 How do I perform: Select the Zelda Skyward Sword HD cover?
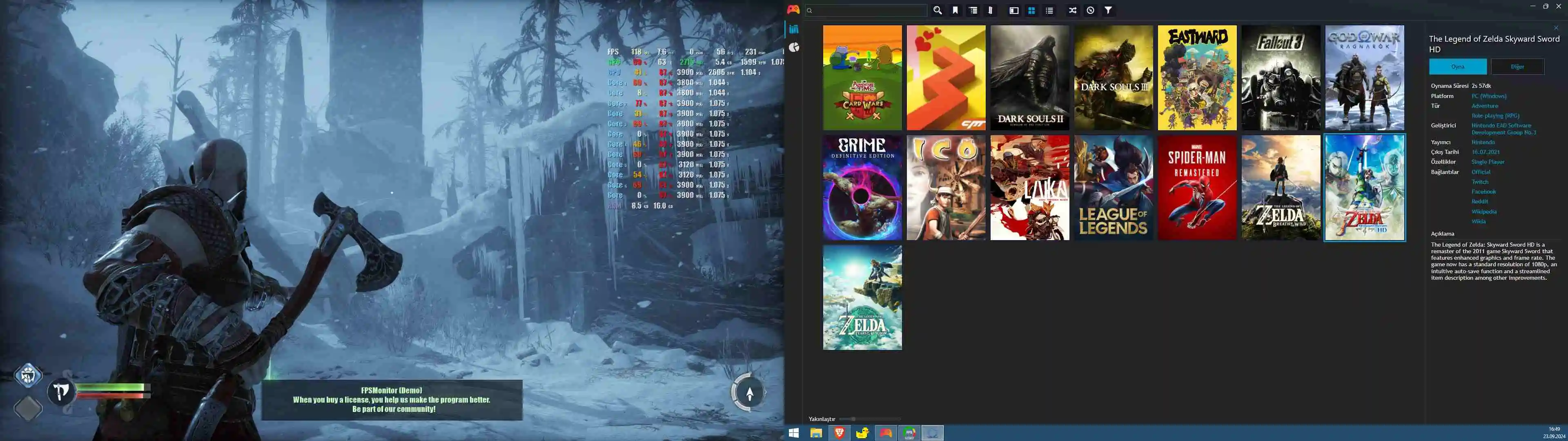(1365, 187)
